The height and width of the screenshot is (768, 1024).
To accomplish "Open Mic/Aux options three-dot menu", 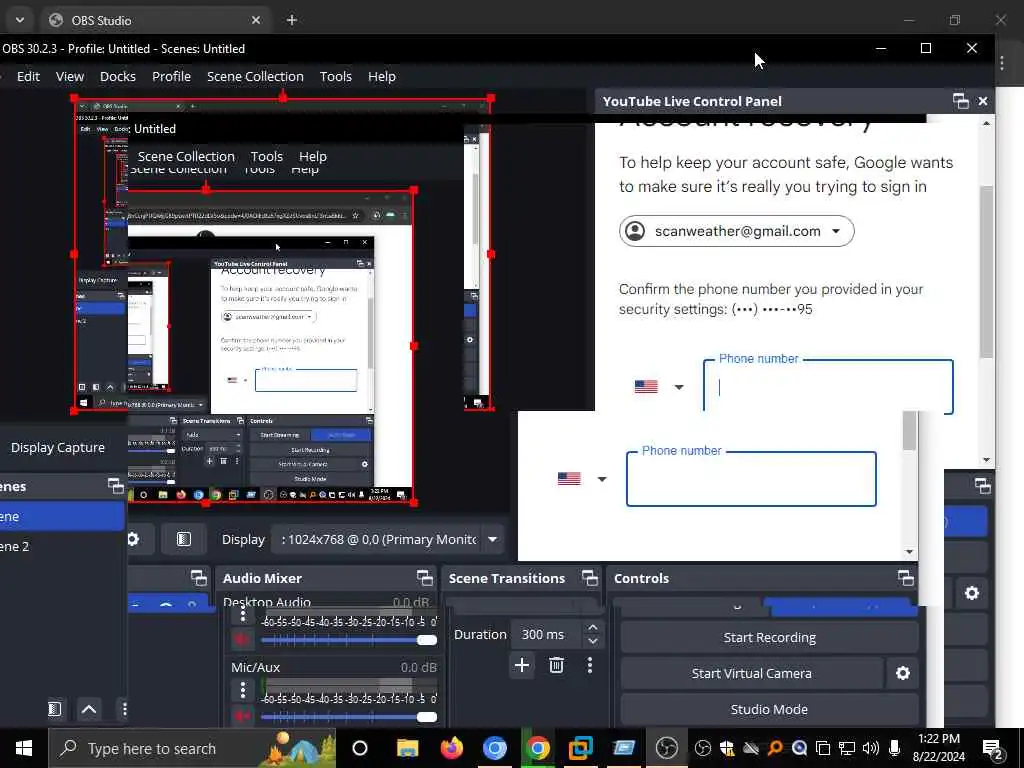I will point(243,690).
